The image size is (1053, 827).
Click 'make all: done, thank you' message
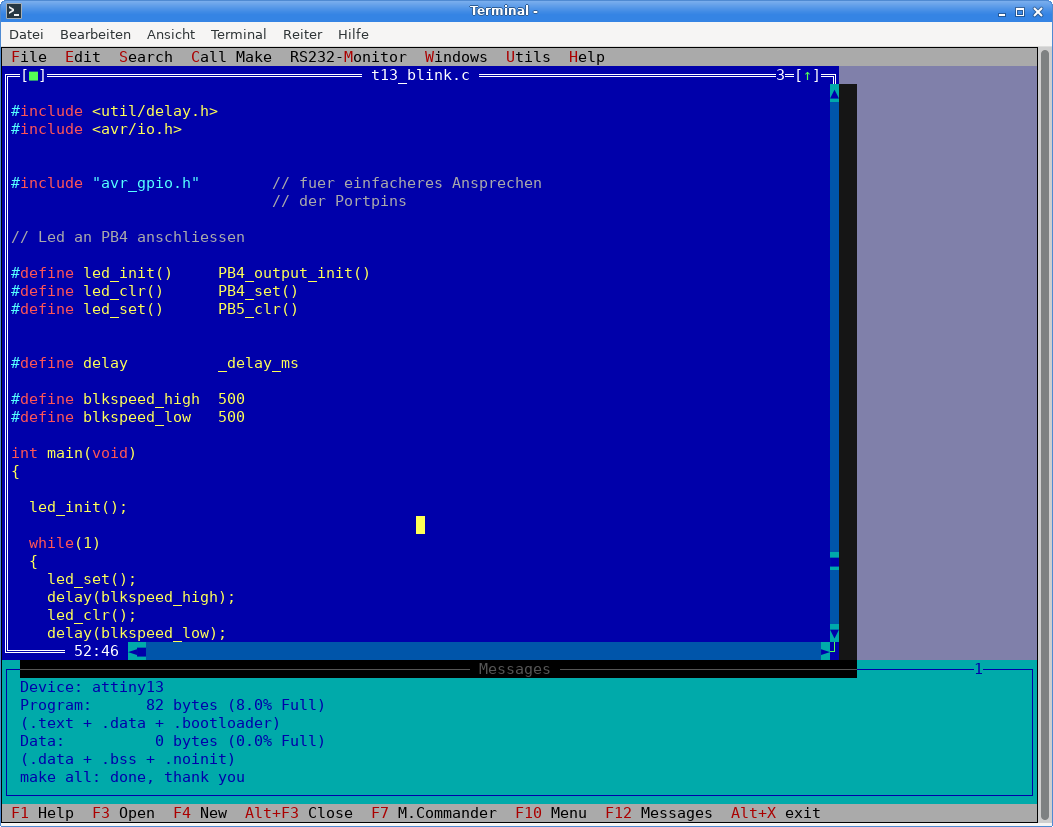[x=132, y=777]
